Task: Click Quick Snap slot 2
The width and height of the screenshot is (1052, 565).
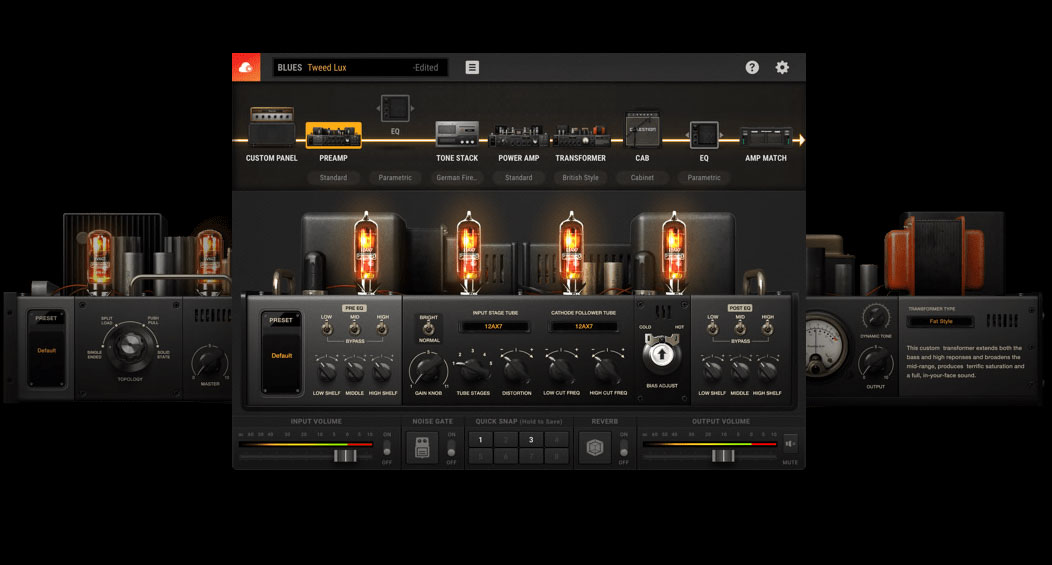Action: tap(506, 440)
